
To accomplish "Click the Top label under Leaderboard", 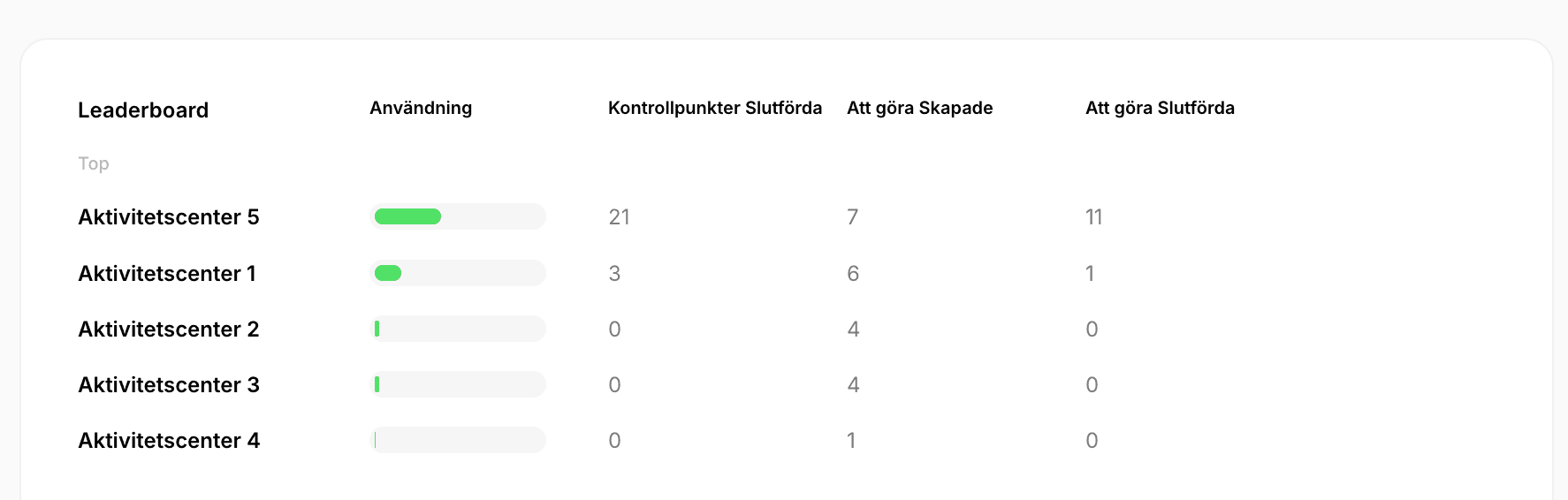I will 94,163.
